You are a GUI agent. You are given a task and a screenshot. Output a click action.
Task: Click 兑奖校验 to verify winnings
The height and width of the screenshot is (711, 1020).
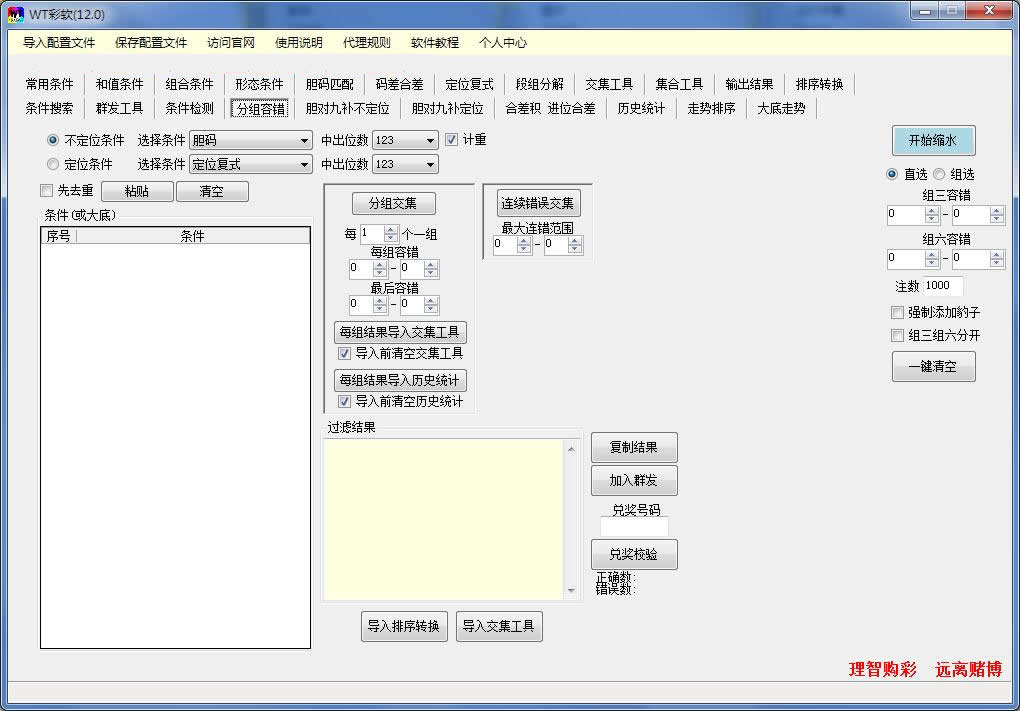click(634, 554)
